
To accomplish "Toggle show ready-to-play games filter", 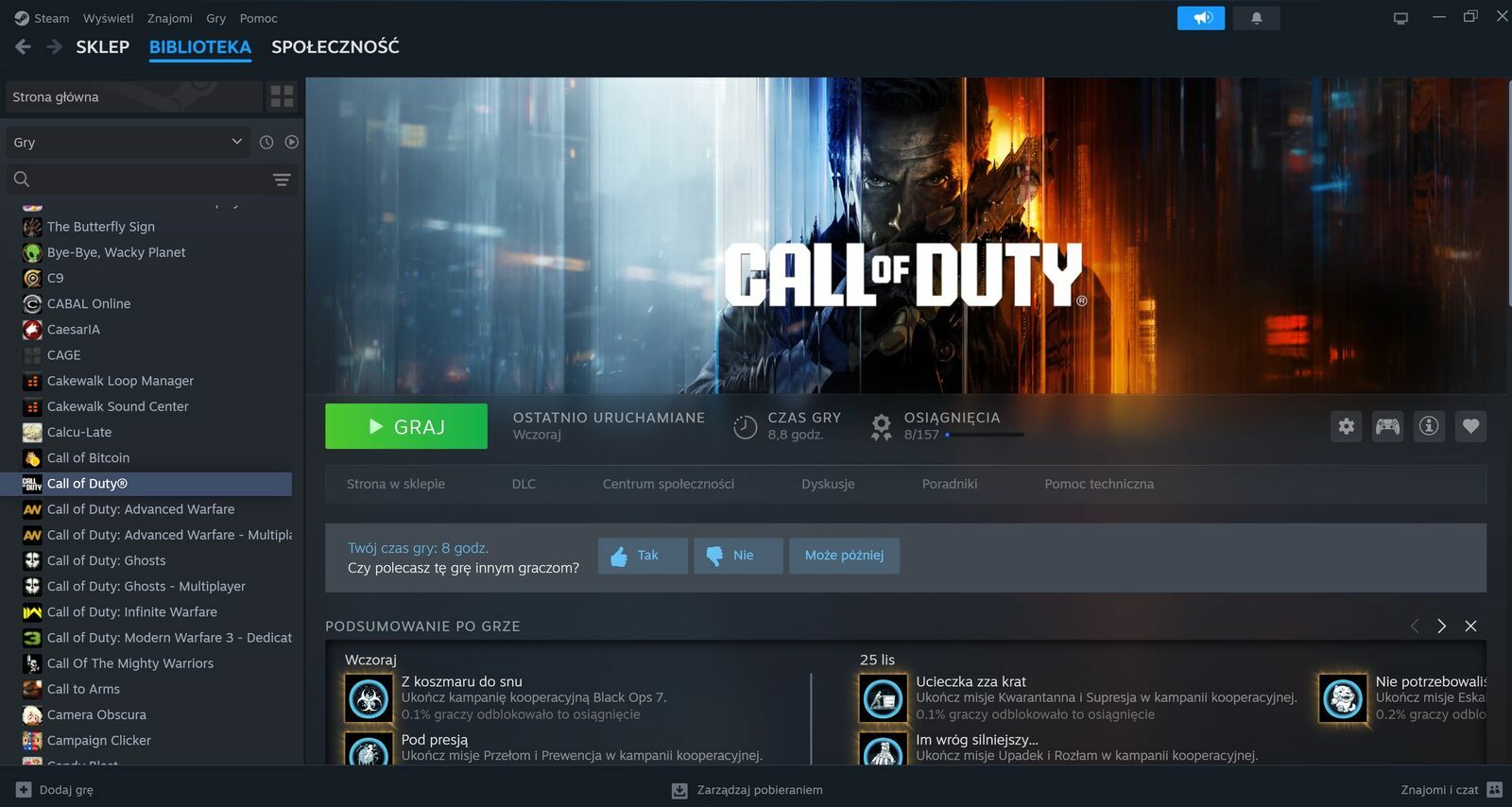I will pyautogui.click(x=292, y=142).
